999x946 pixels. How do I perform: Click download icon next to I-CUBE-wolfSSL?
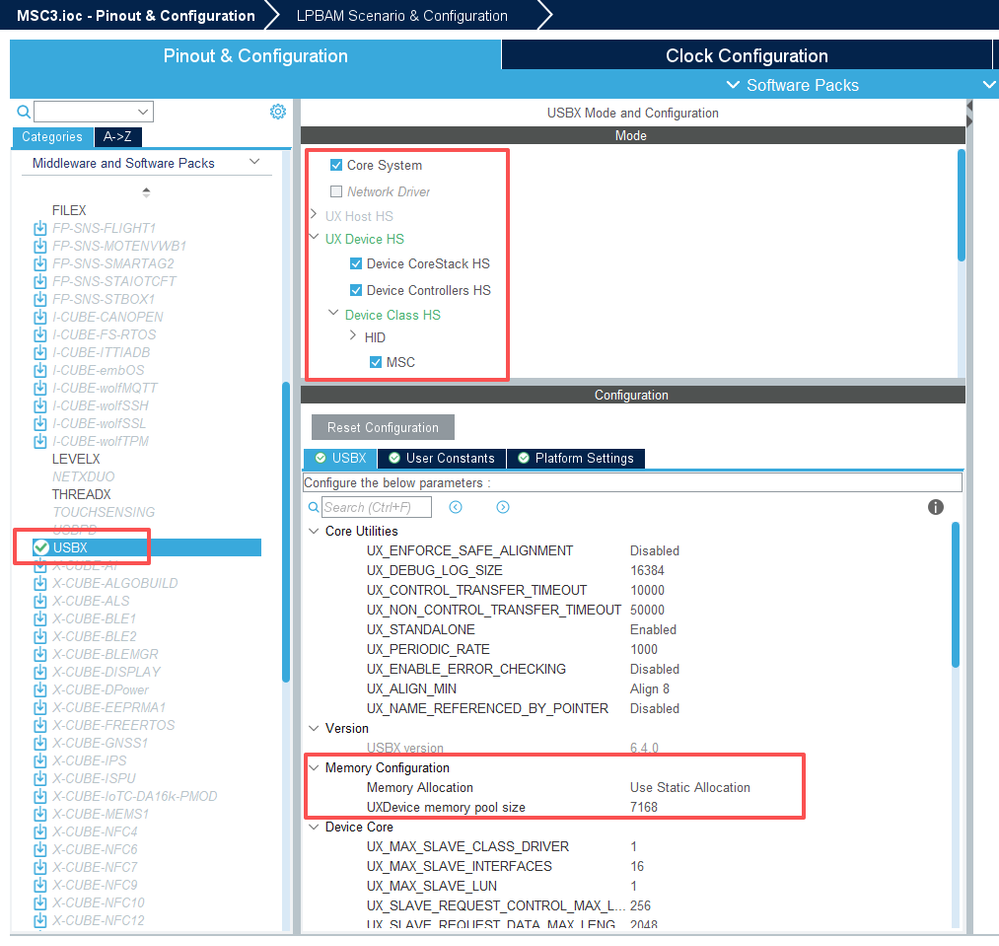40,424
